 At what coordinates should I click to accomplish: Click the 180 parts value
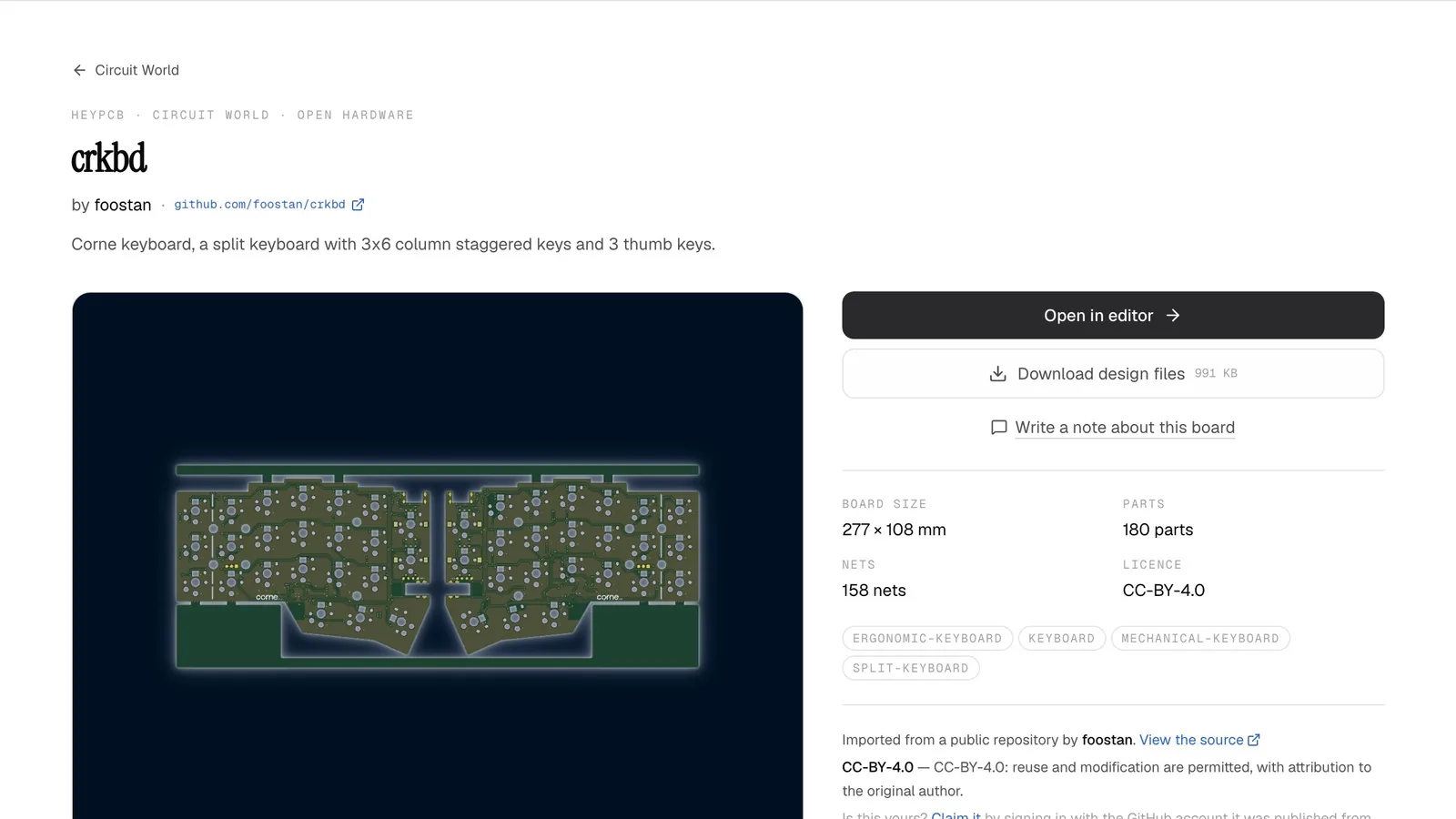(1158, 530)
